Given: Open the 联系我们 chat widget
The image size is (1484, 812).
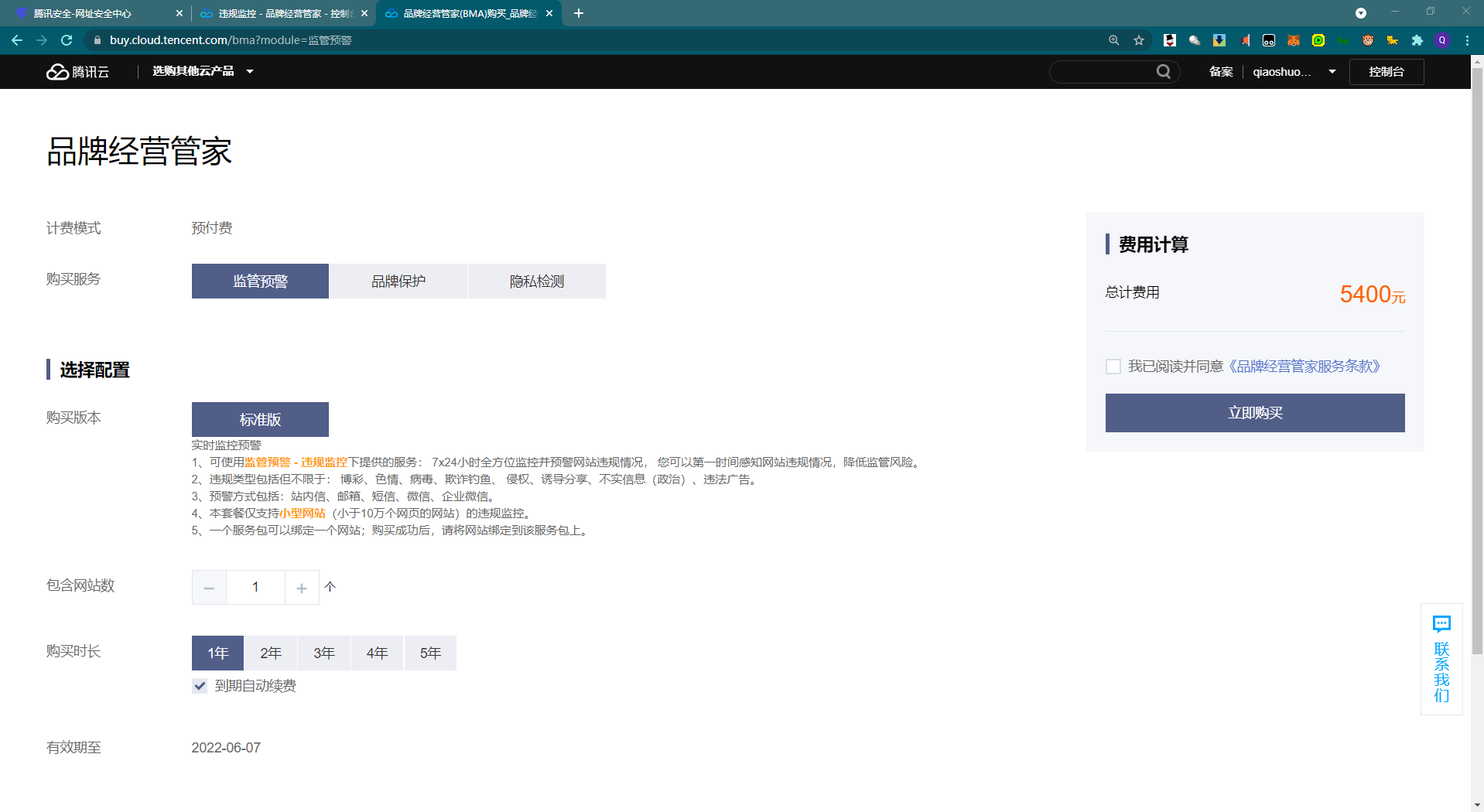Looking at the screenshot, I should [x=1441, y=660].
